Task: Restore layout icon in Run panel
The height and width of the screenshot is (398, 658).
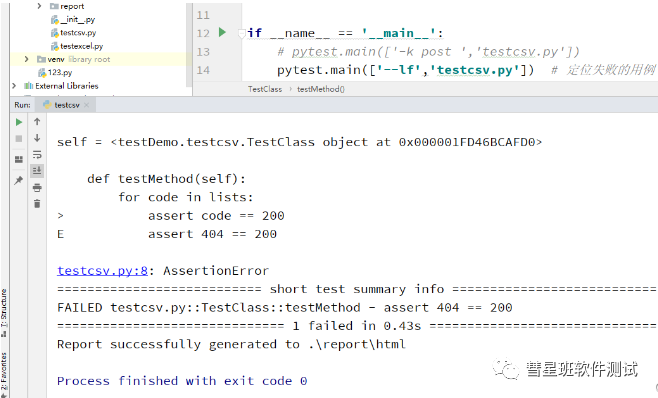Action: coord(18,160)
